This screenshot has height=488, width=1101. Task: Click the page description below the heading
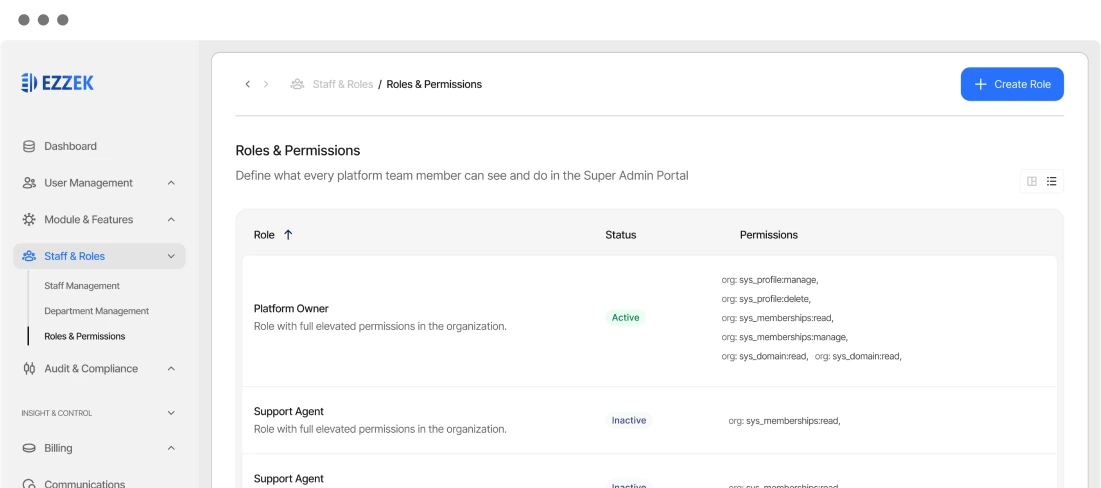point(462,176)
